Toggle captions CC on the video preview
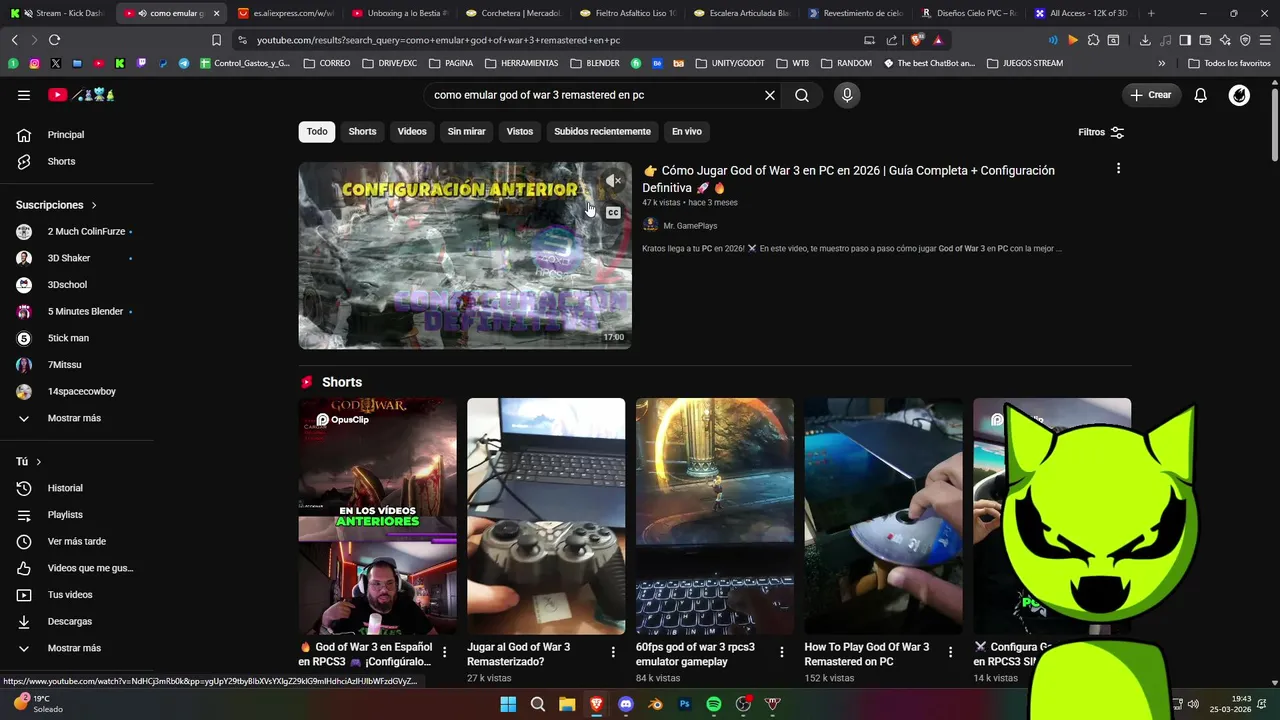This screenshot has height=720, width=1280. pos(613,212)
